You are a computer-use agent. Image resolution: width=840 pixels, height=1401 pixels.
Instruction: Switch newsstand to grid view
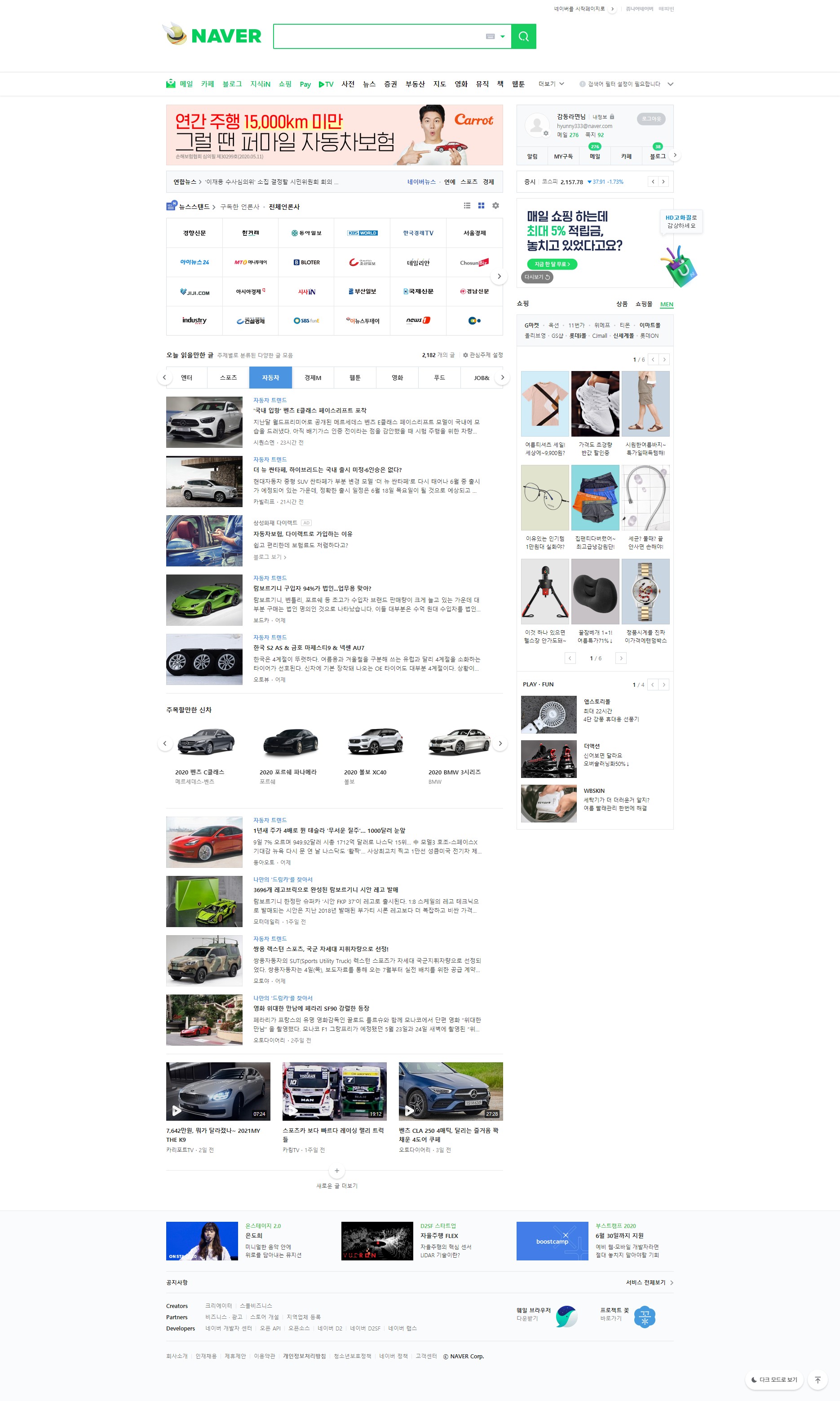coord(481,205)
